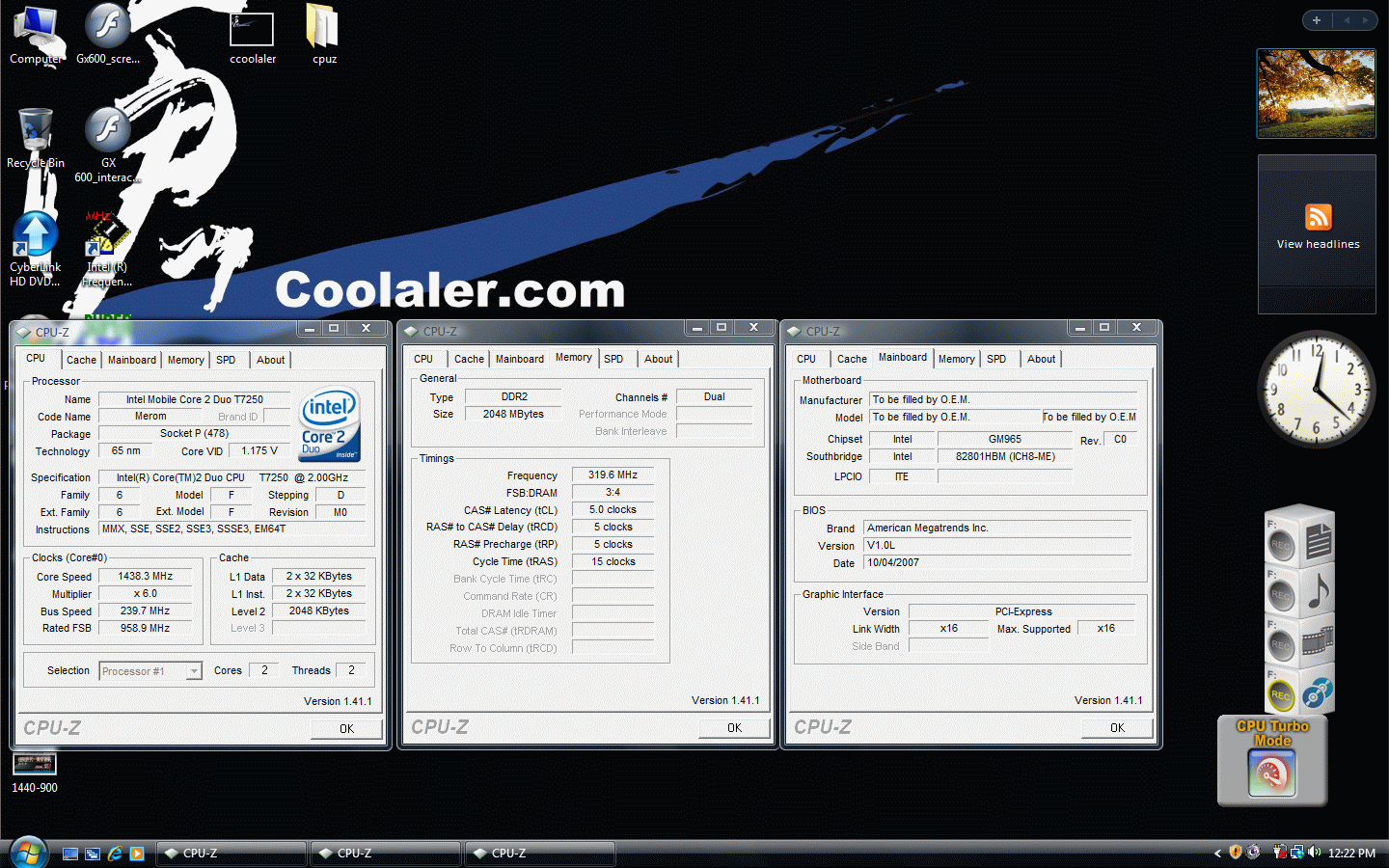Click the REC button beside film strip
This screenshot has height=868, width=1389.
click(x=1281, y=644)
